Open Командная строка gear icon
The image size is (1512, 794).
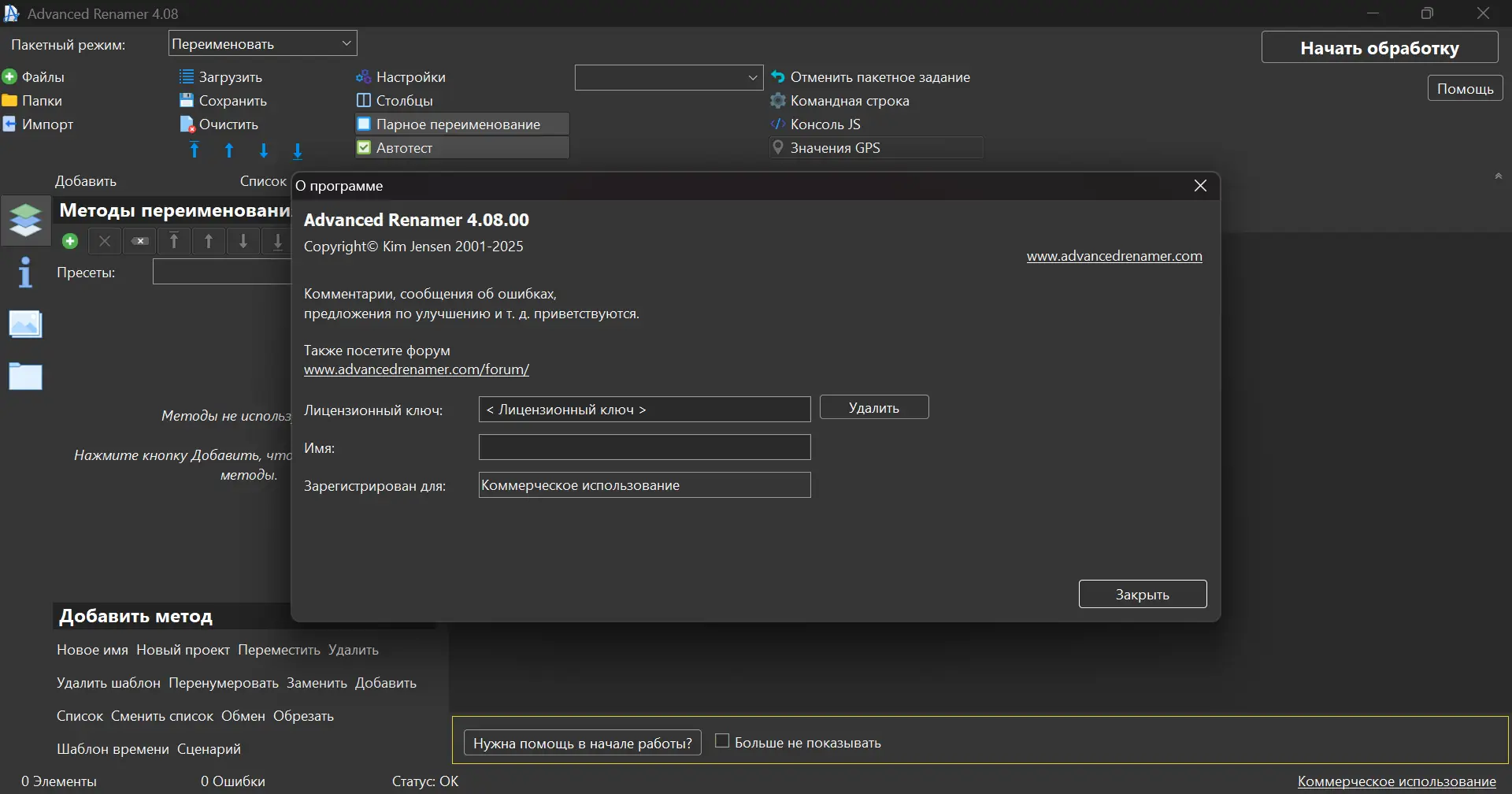point(778,100)
